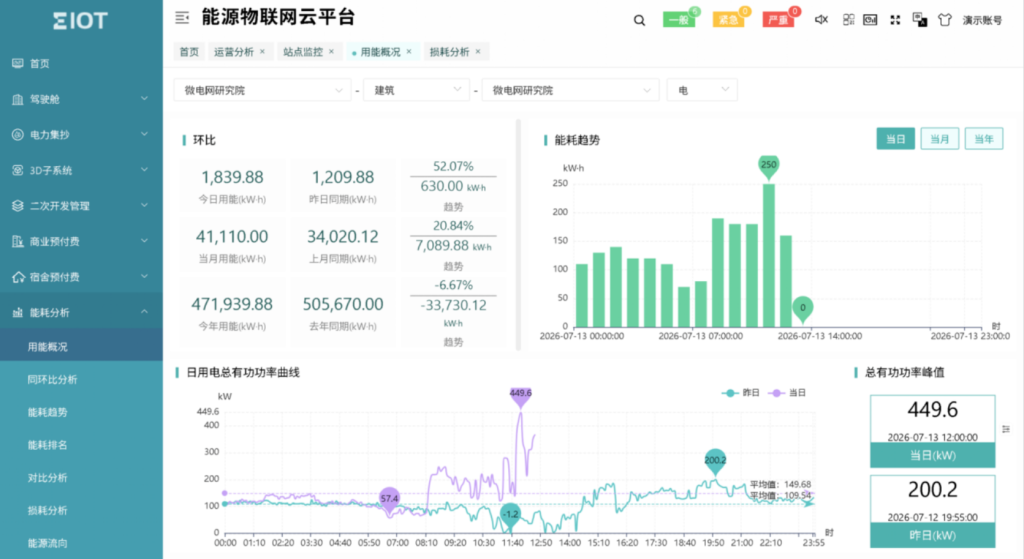Open 同环比分析 in sidebar

[52, 379]
